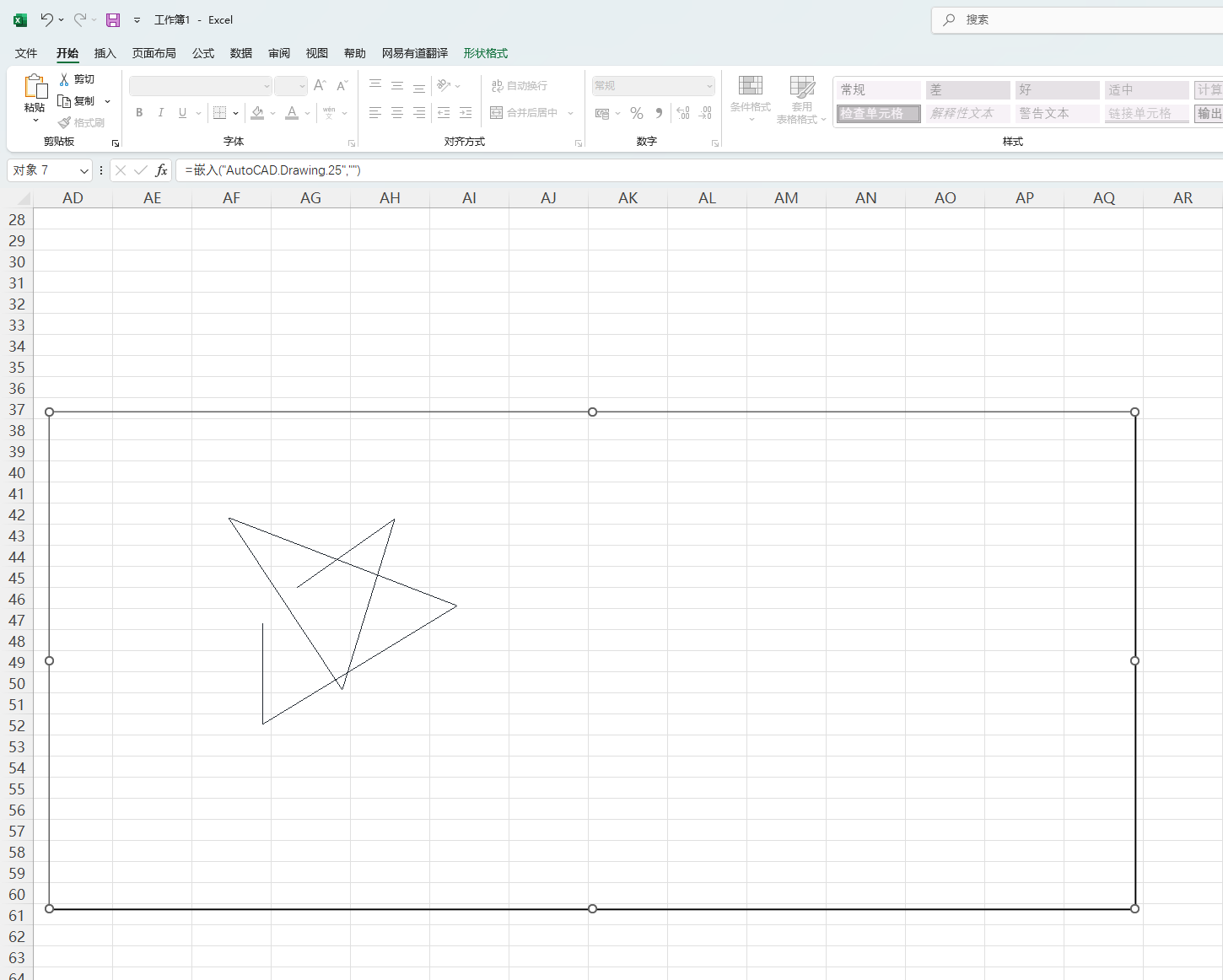
Task: Switch to the 形状格式 ribbon tab
Action: [x=486, y=53]
